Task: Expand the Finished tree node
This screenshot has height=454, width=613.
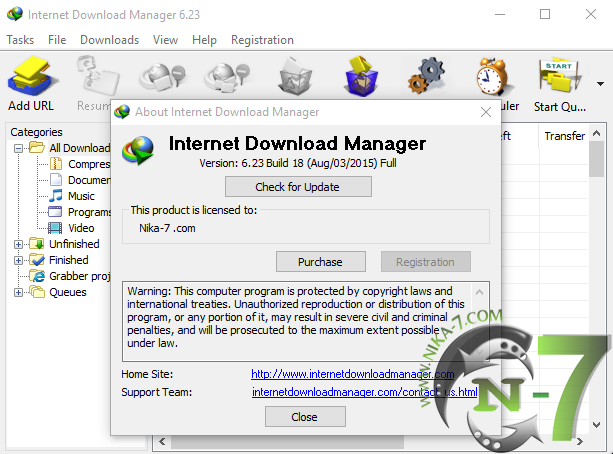Action: pos(18,260)
